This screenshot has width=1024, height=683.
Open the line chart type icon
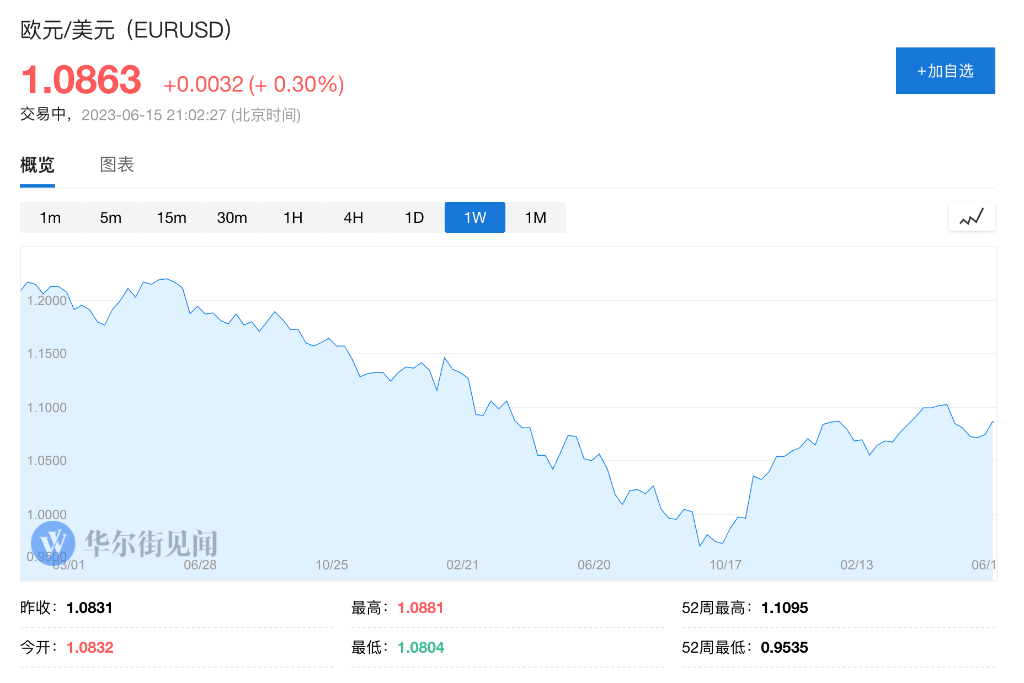coord(971,217)
